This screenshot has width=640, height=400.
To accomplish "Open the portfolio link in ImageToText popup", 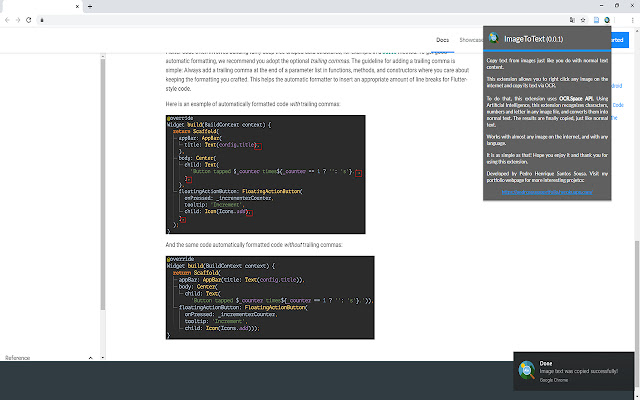I will pyautogui.click(x=546, y=193).
